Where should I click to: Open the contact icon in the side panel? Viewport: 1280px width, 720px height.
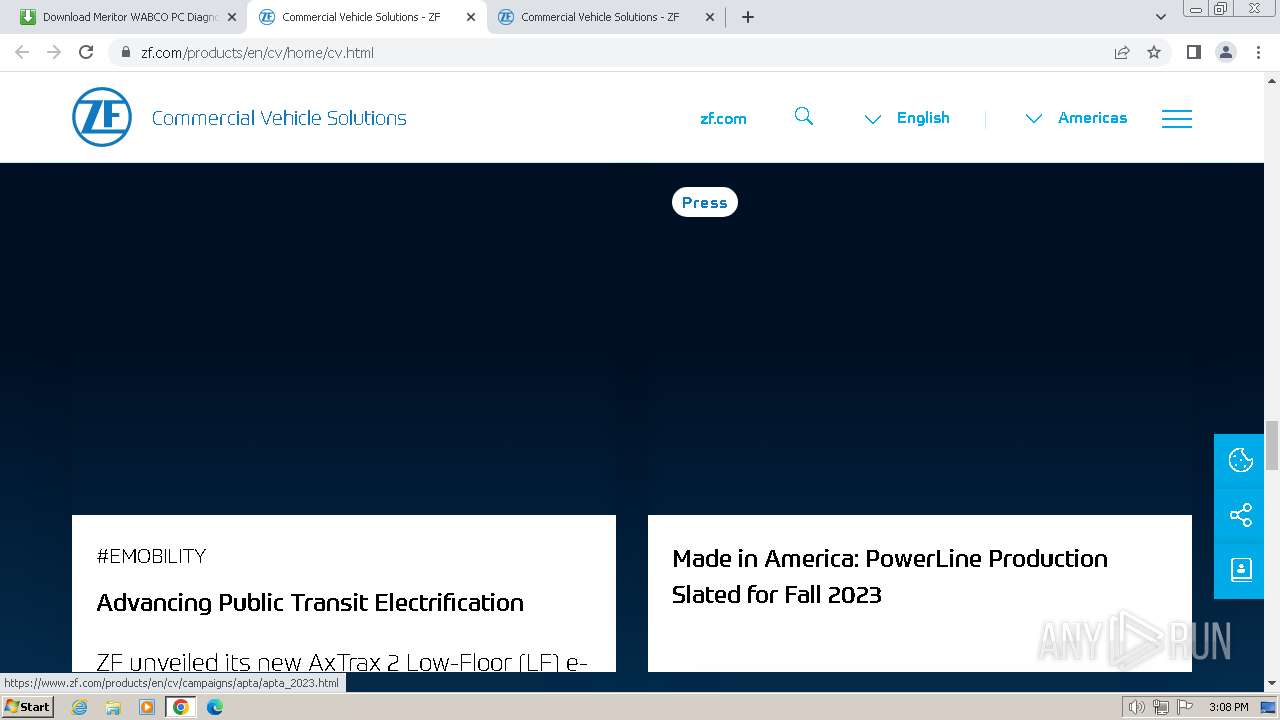1240,570
